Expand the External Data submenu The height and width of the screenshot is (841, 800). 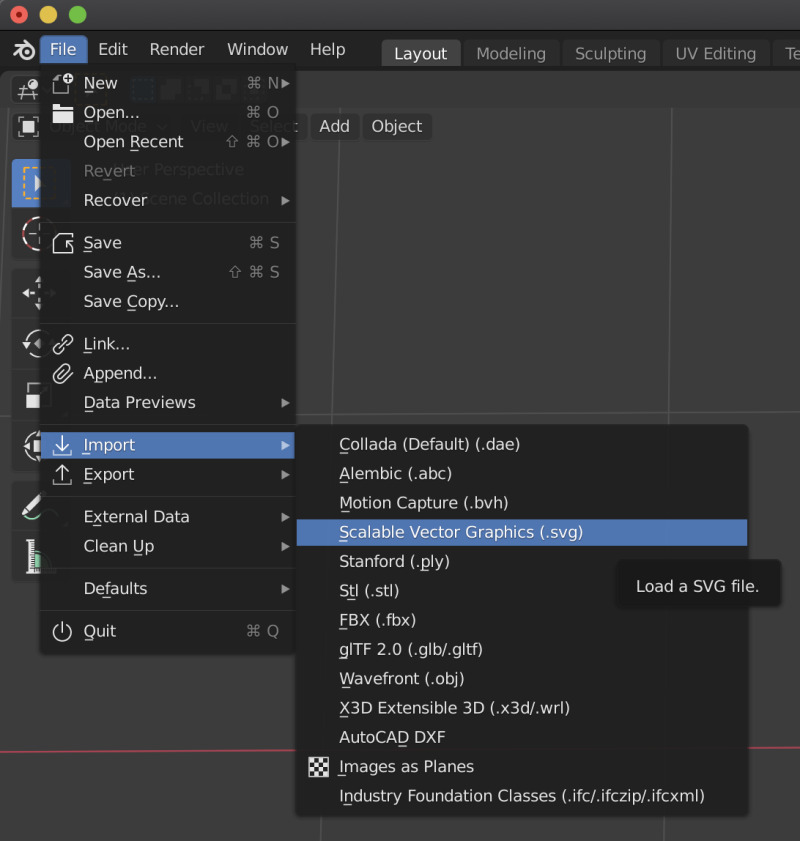tap(285, 517)
